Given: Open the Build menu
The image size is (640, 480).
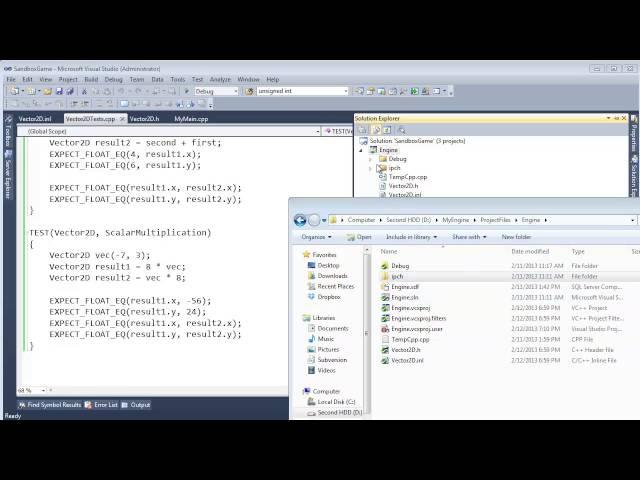Looking at the screenshot, I should (x=91, y=79).
